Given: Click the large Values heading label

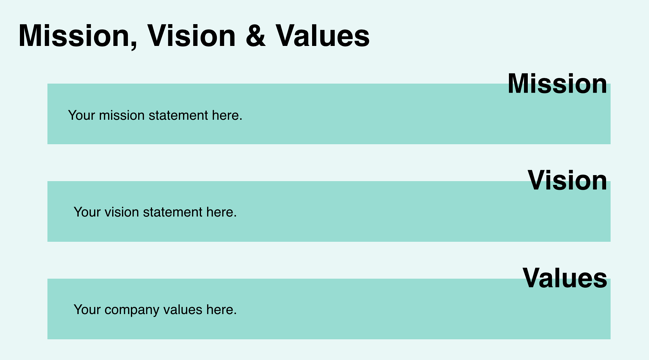Looking at the screenshot, I should pyautogui.click(x=565, y=278).
